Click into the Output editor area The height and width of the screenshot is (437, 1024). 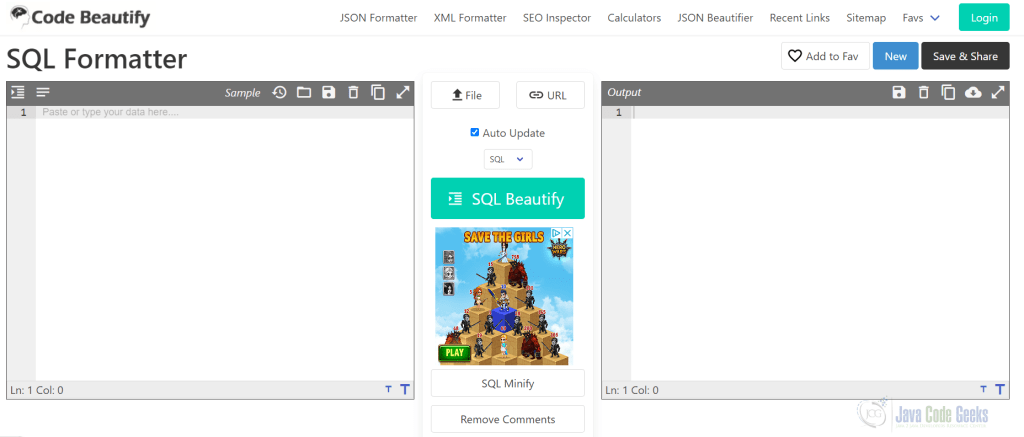[820, 243]
